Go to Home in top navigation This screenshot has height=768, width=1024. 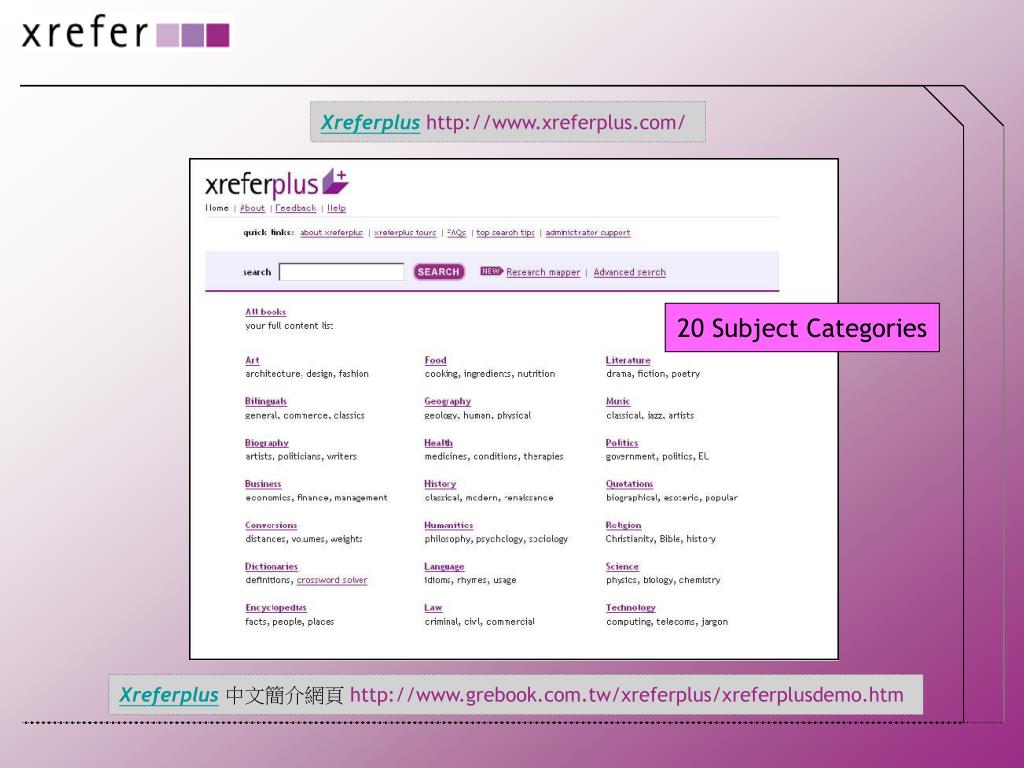point(217,208)
